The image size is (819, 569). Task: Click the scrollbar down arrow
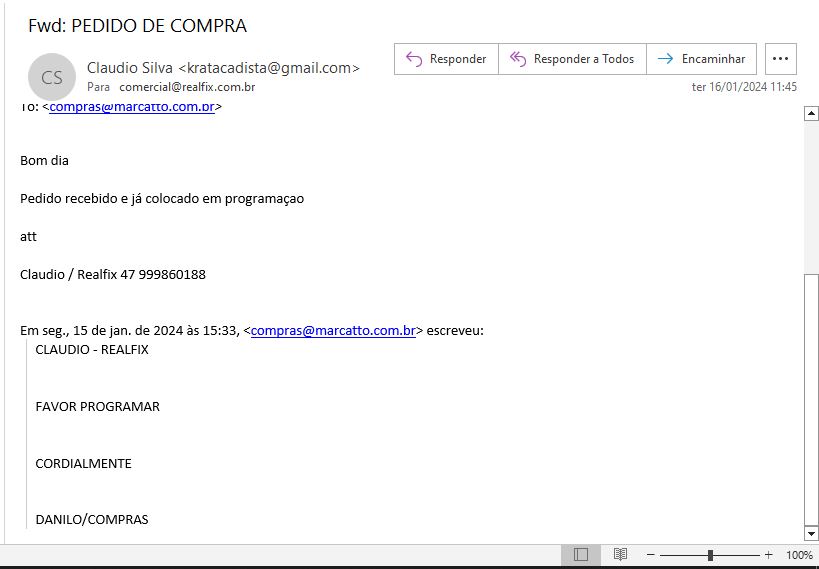(811, 534)
